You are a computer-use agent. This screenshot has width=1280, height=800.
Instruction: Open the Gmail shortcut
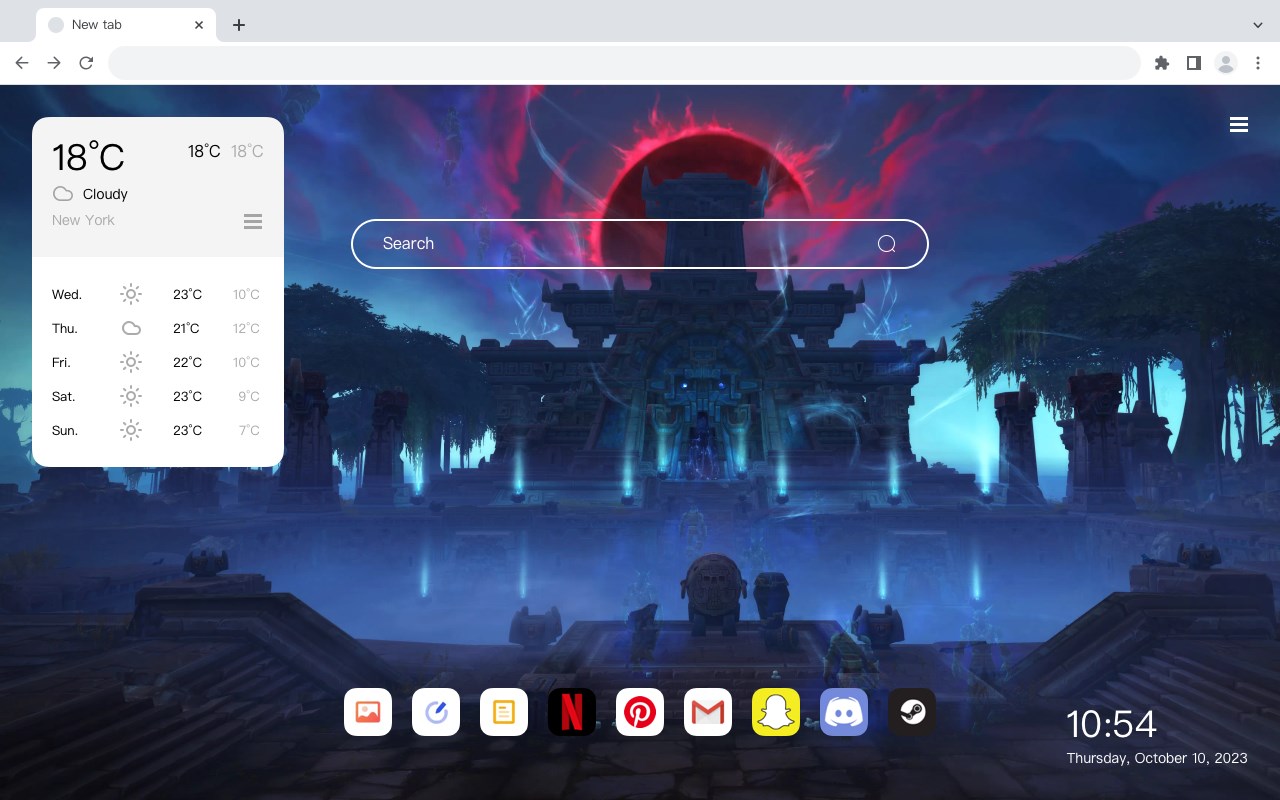pyautogui.click(x=708, y=712)
